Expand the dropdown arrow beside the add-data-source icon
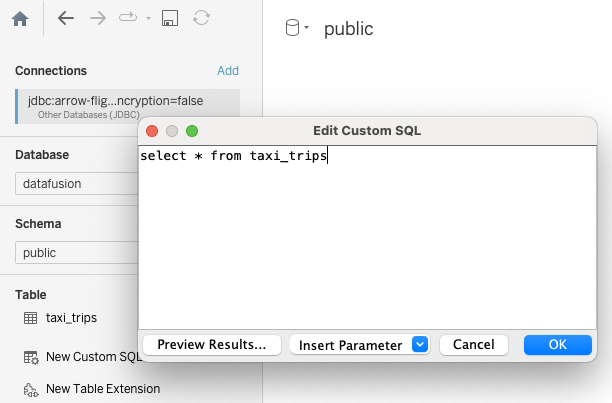 tap(148, 19)
